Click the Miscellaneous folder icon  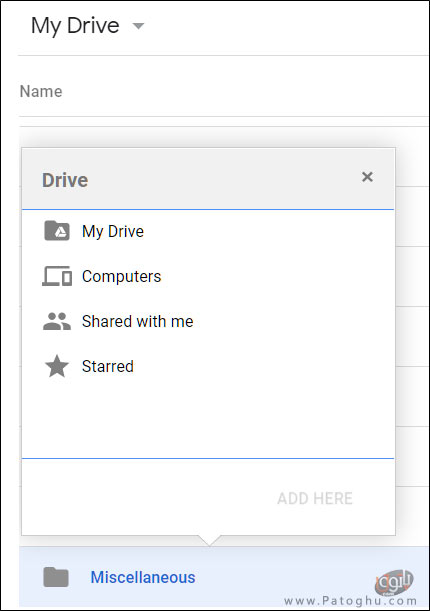tap(56, 577)
